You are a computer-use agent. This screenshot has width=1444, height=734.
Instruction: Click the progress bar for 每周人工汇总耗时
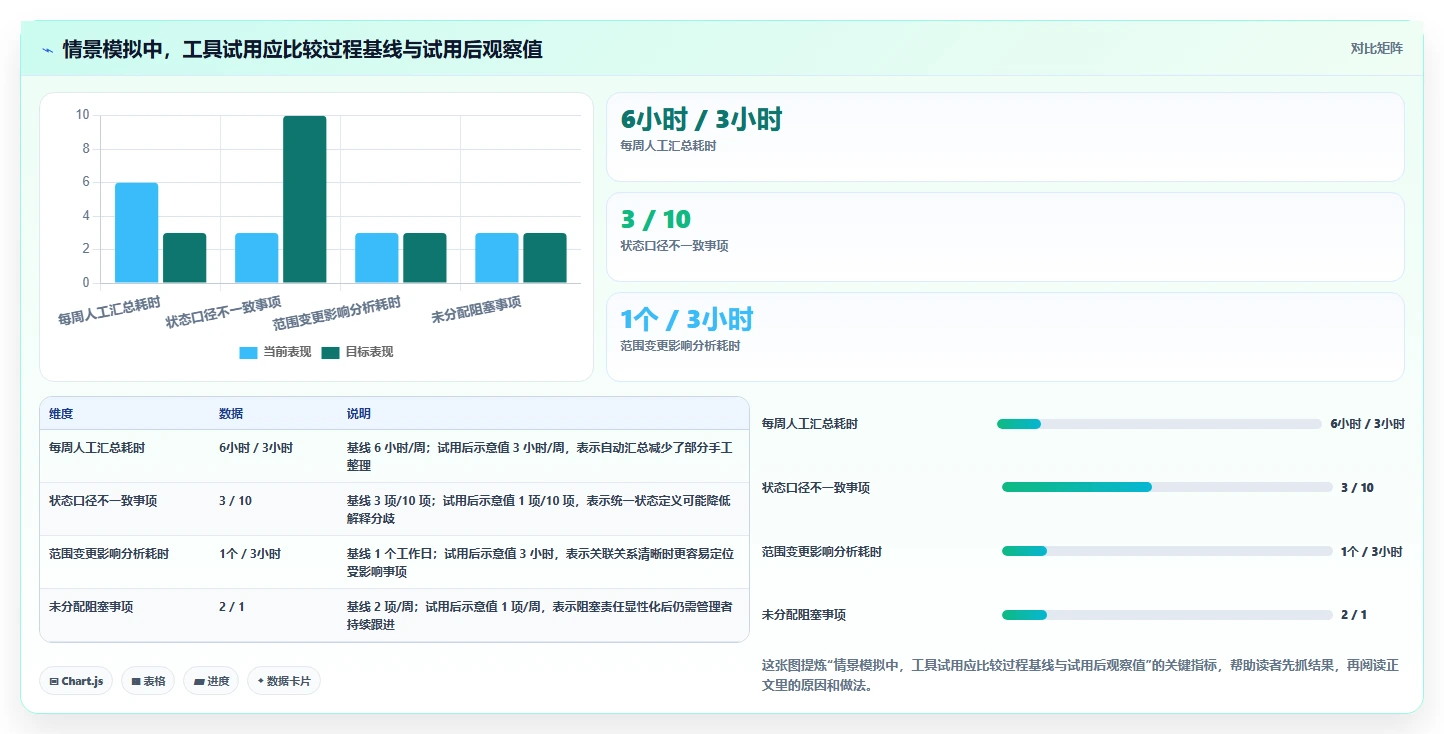[x=1159, y=424]
